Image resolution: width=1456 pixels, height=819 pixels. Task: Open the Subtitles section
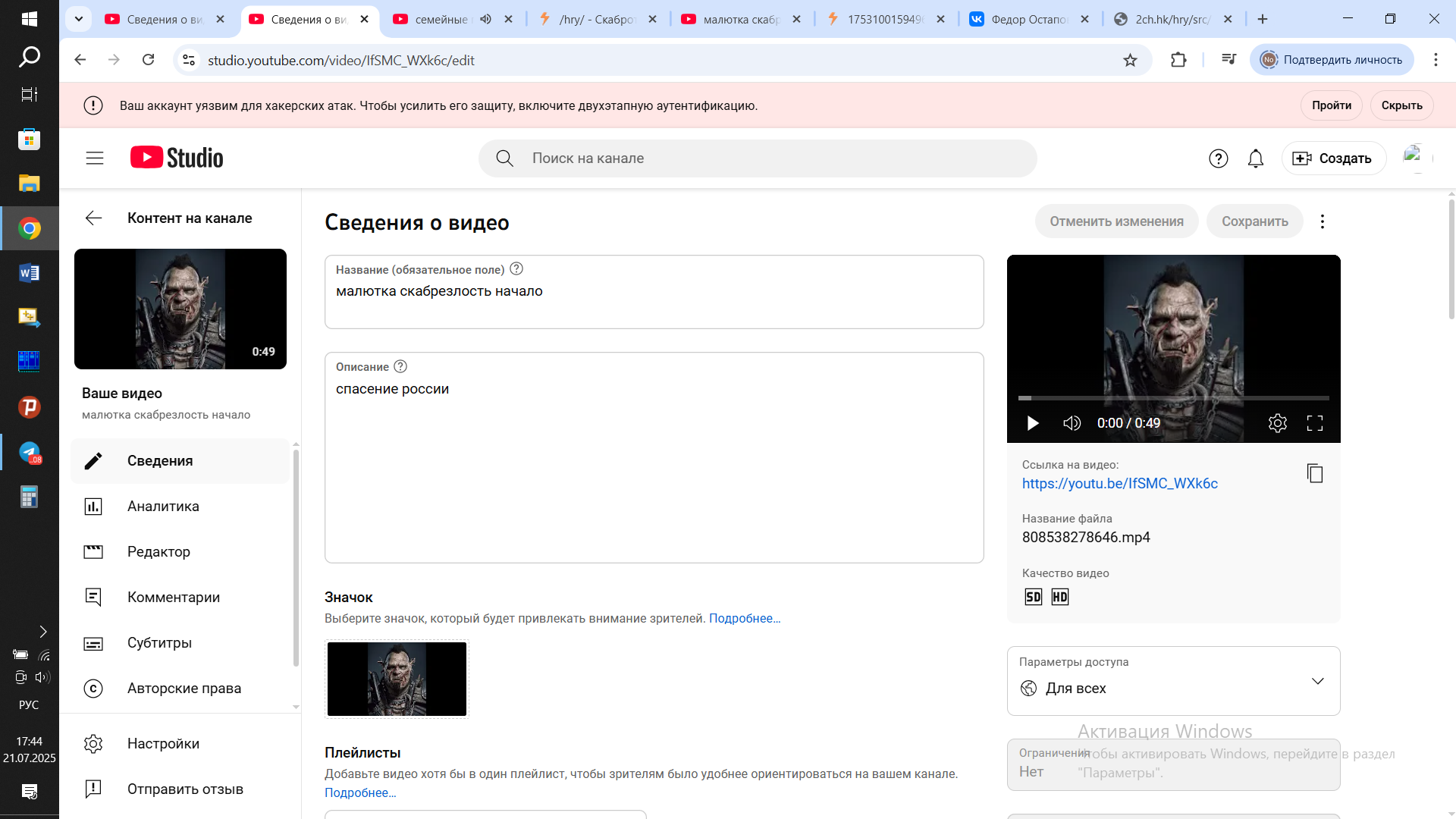pos(159,643)
